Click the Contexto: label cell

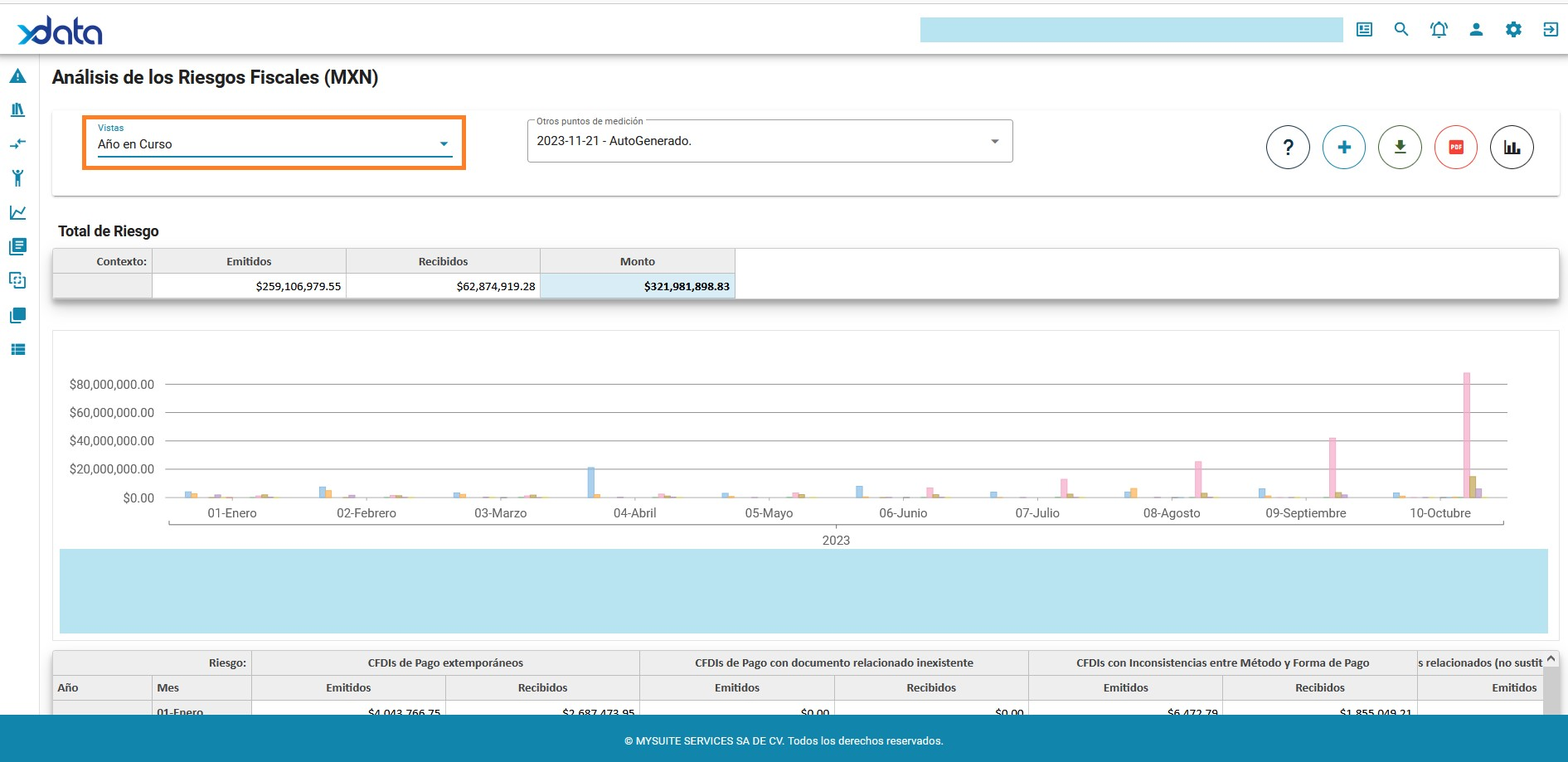click(x=103, y=261)
